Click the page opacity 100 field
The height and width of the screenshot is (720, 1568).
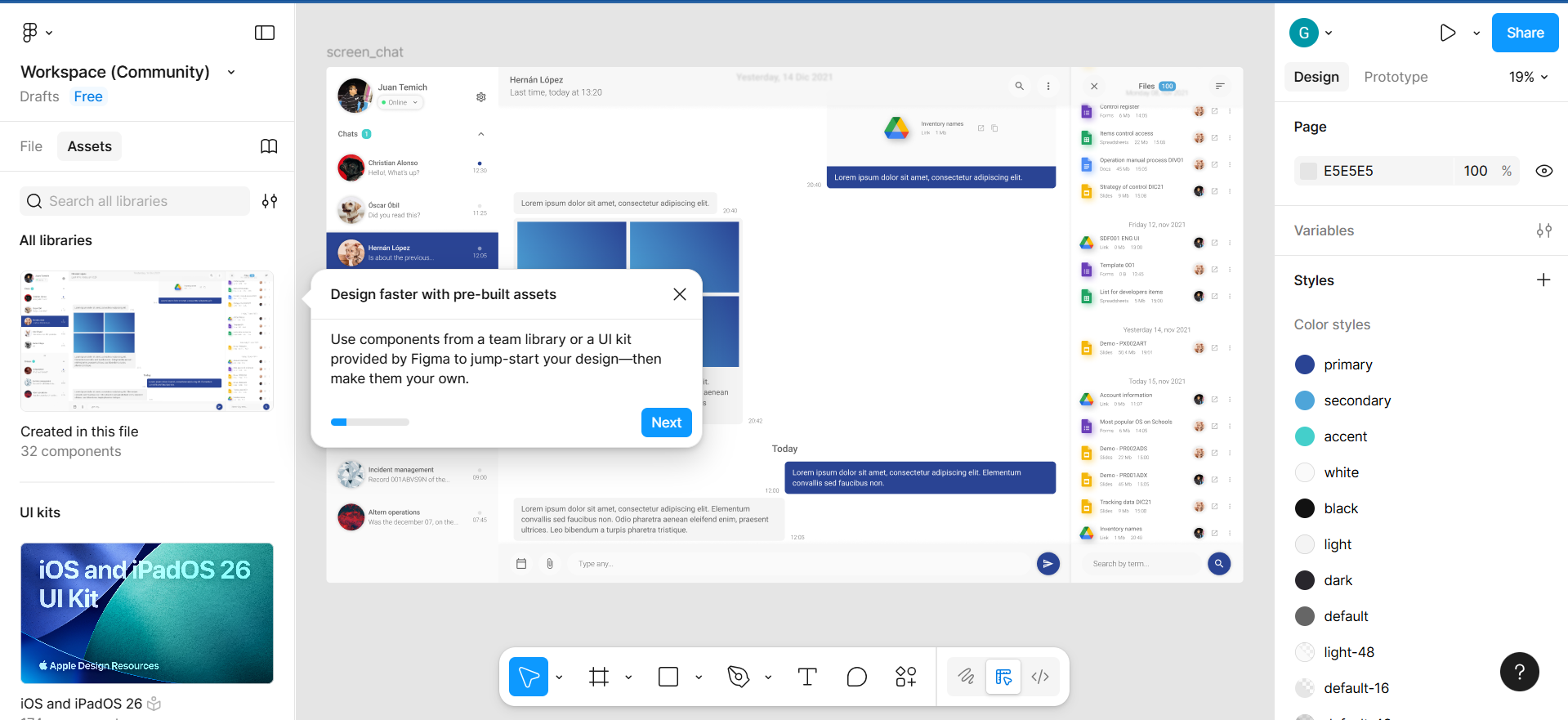click(1476, 171)
